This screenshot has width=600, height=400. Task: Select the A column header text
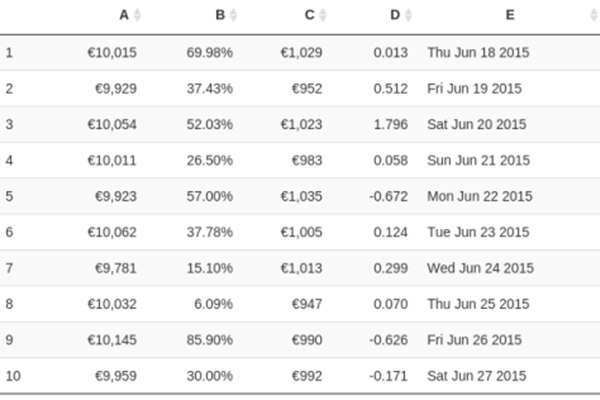click(x=124, y=15)
